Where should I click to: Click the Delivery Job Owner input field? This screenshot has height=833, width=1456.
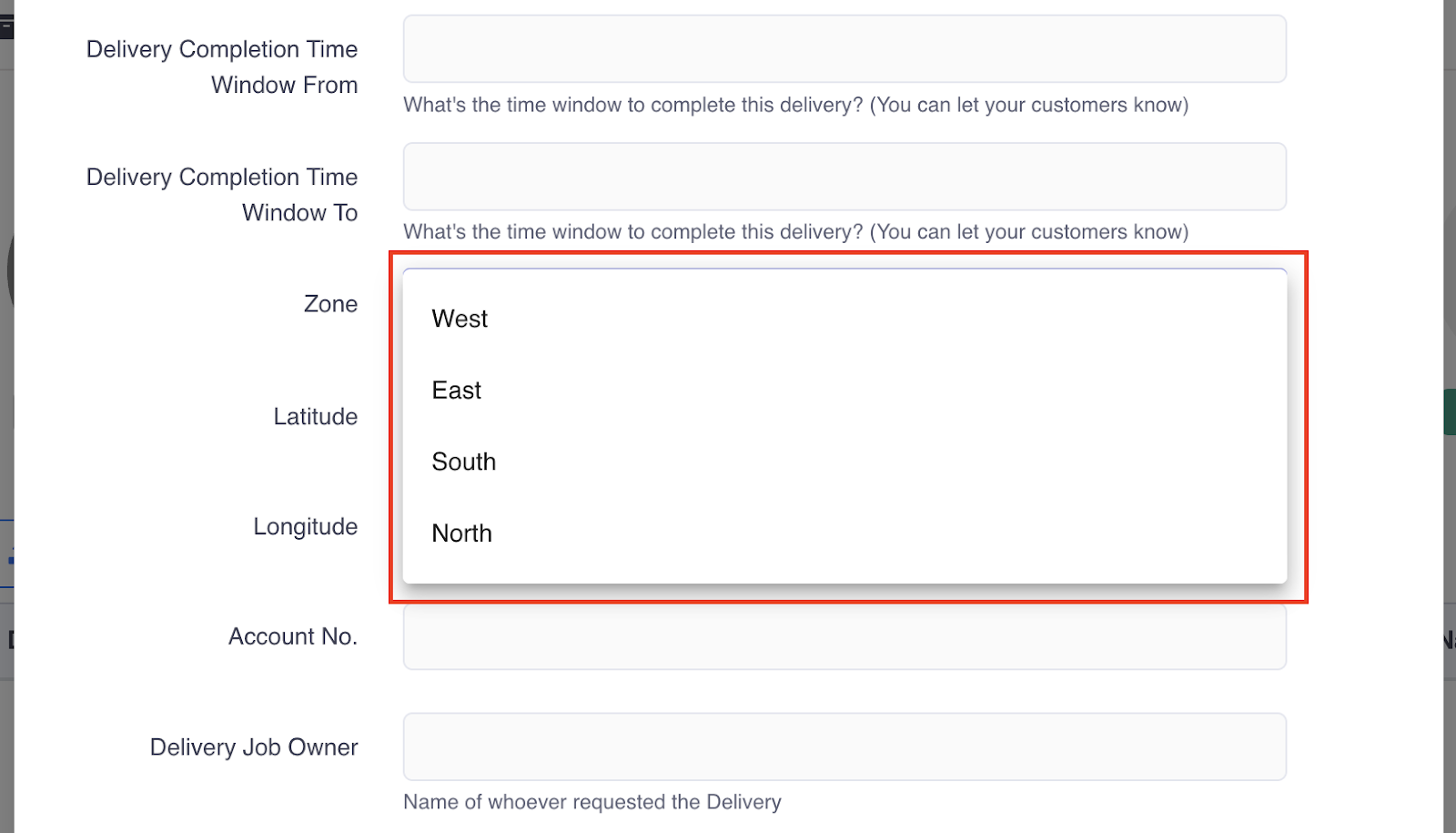tap(844, 747)
